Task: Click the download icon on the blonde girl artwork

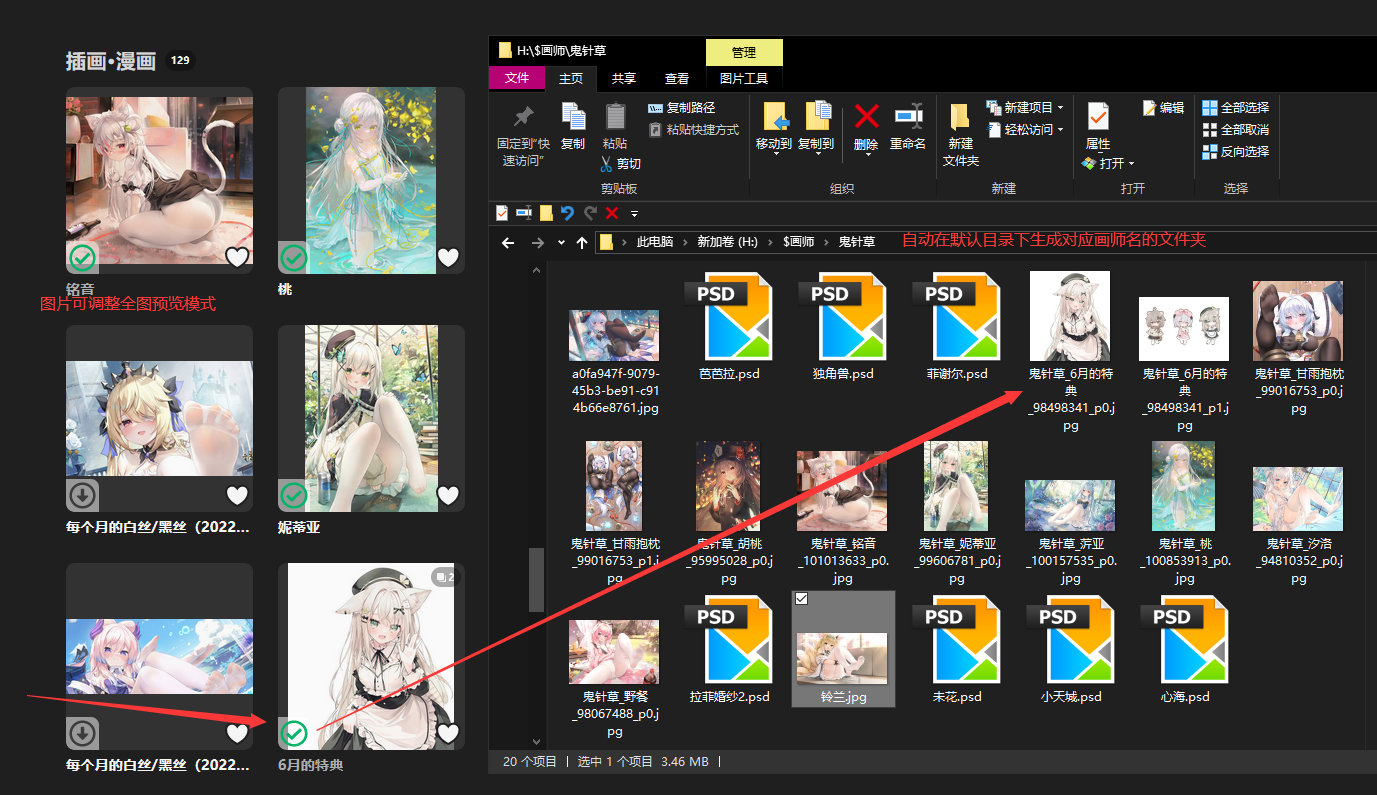Action: 83,495
